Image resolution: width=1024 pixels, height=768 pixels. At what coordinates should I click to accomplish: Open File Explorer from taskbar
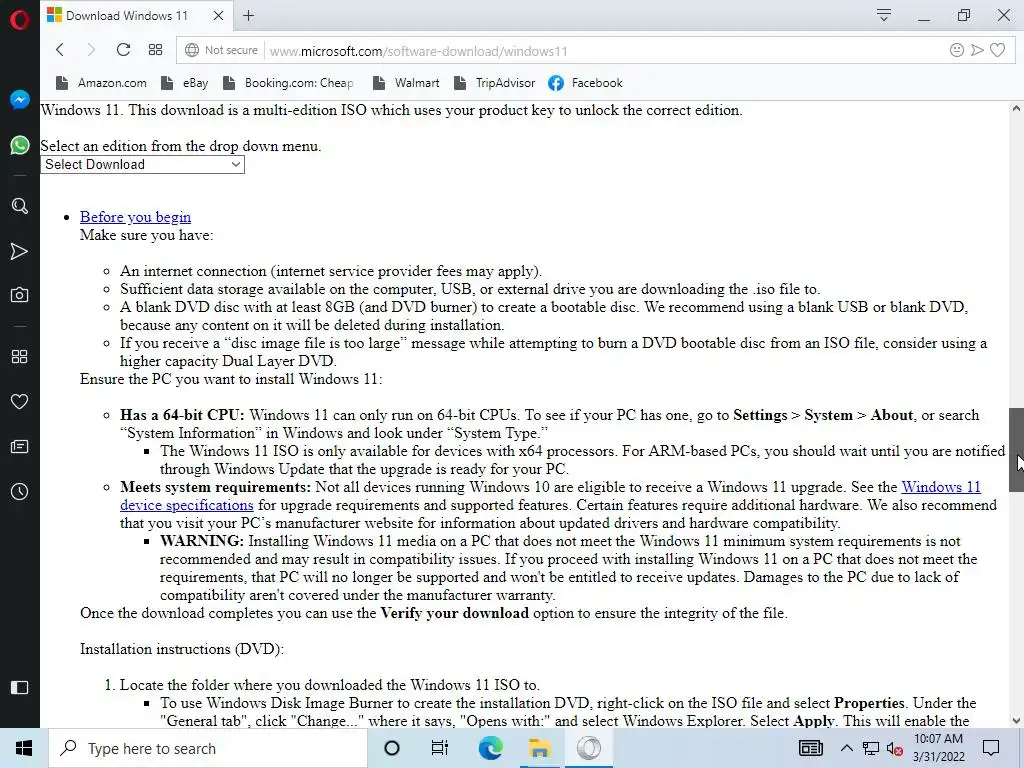coord(539,748)
